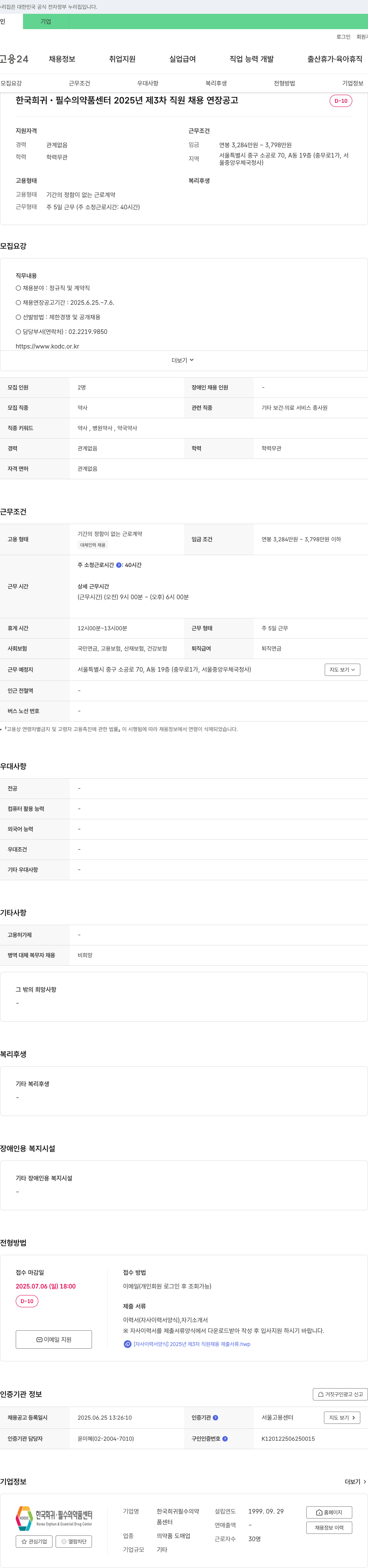Click the 구인인증번호 value K120122506250015
Viewport: 368px width, 1568px height.
click(288, 1439)
